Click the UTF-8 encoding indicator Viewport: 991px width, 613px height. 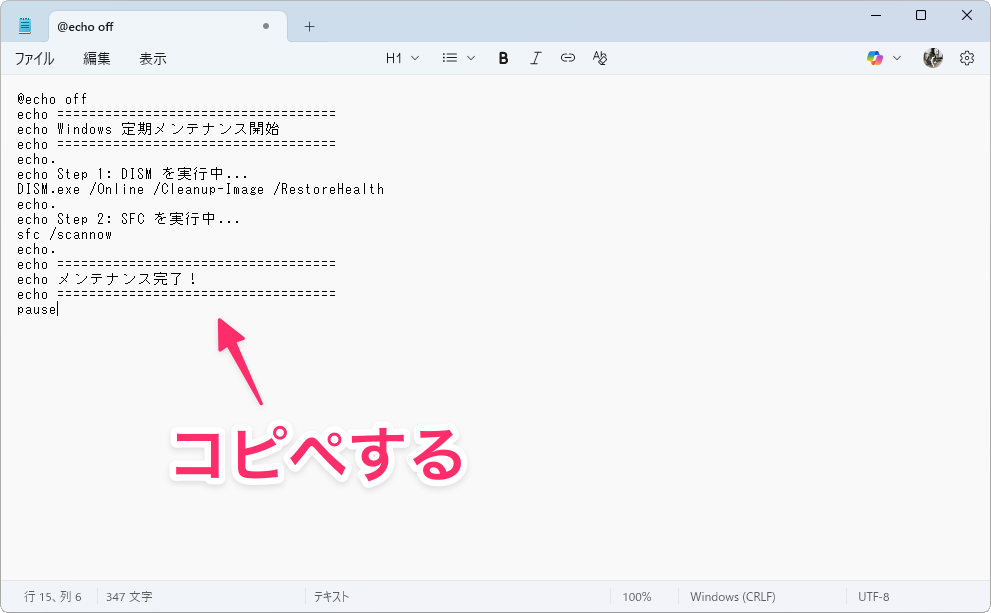(x=873, y=597)
